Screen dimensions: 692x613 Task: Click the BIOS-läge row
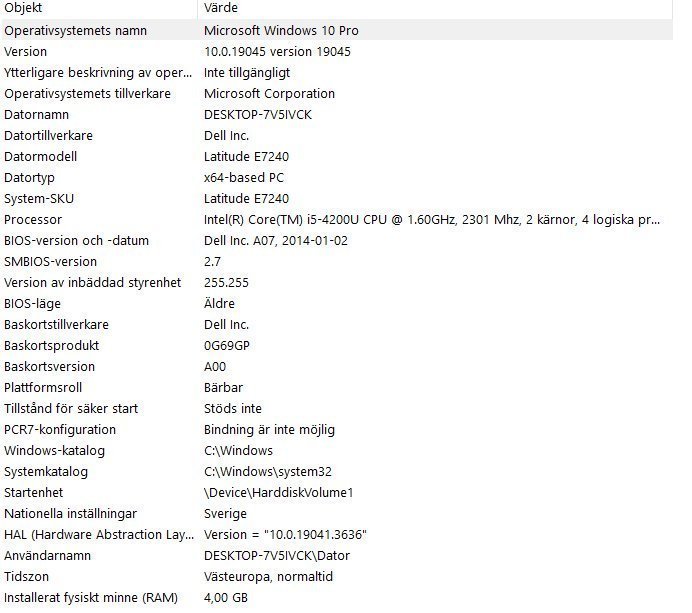33,304
